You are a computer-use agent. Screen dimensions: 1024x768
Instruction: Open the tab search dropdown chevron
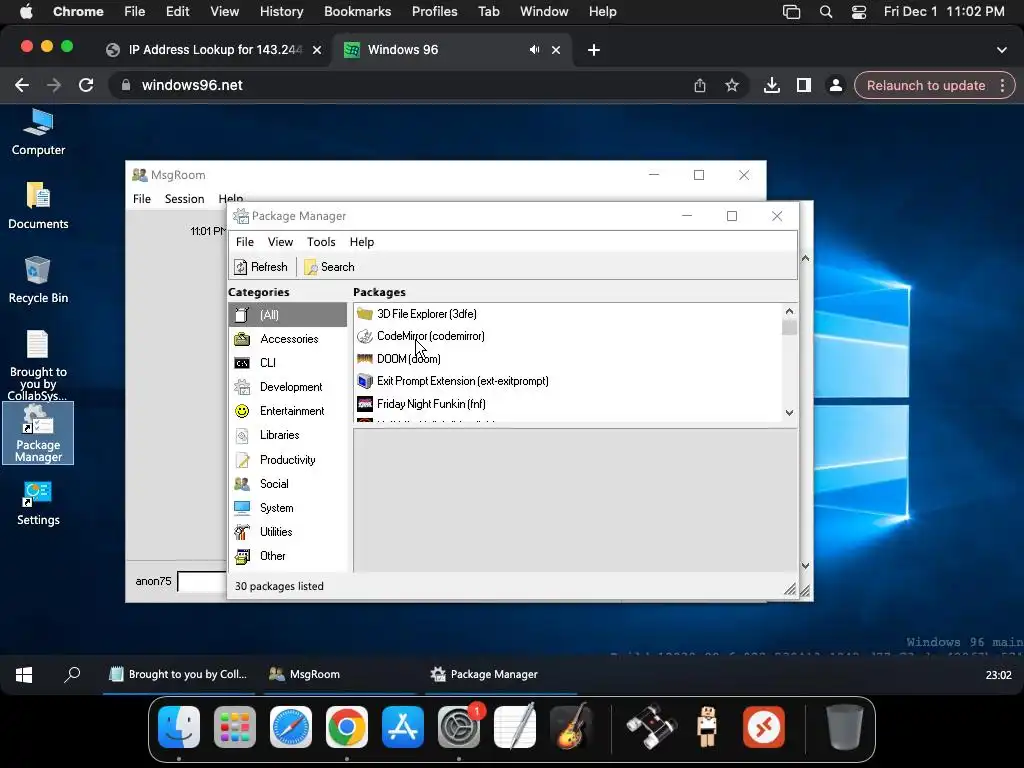1001,50
